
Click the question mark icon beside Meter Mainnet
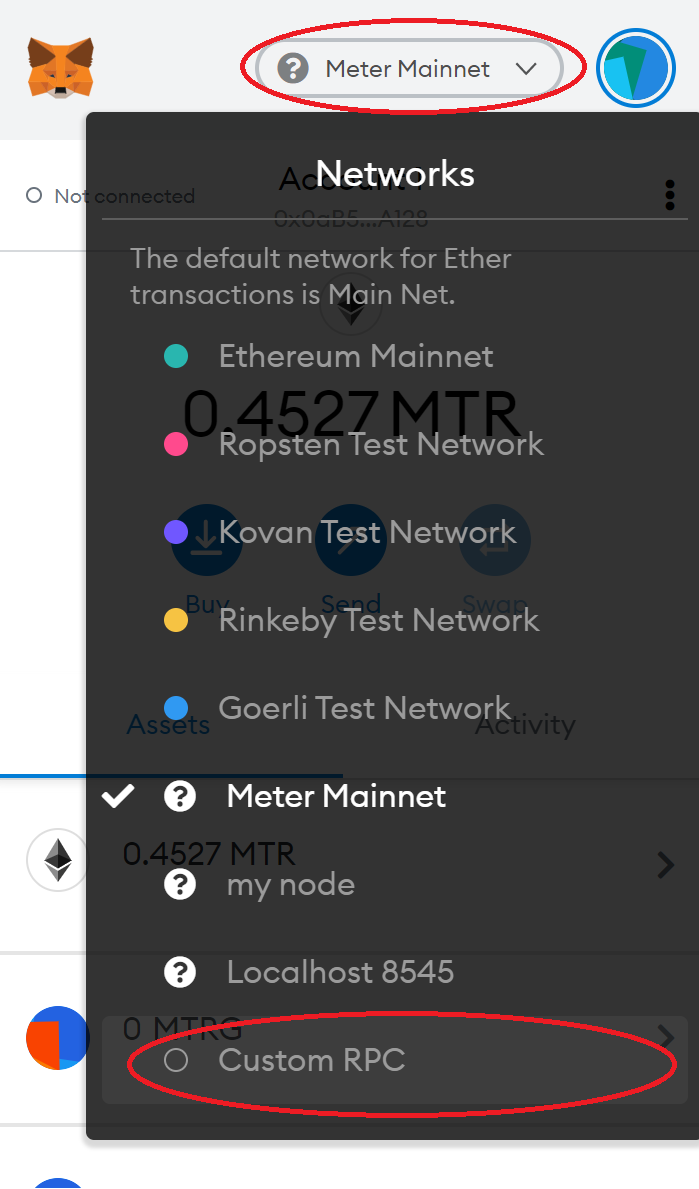[x=180, y=796]
